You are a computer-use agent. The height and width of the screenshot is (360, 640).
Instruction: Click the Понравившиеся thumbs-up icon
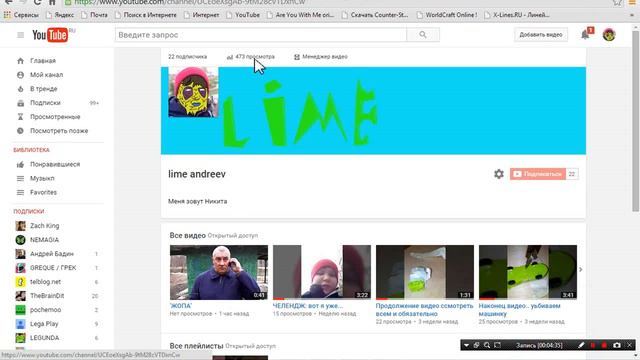[20, 164]
